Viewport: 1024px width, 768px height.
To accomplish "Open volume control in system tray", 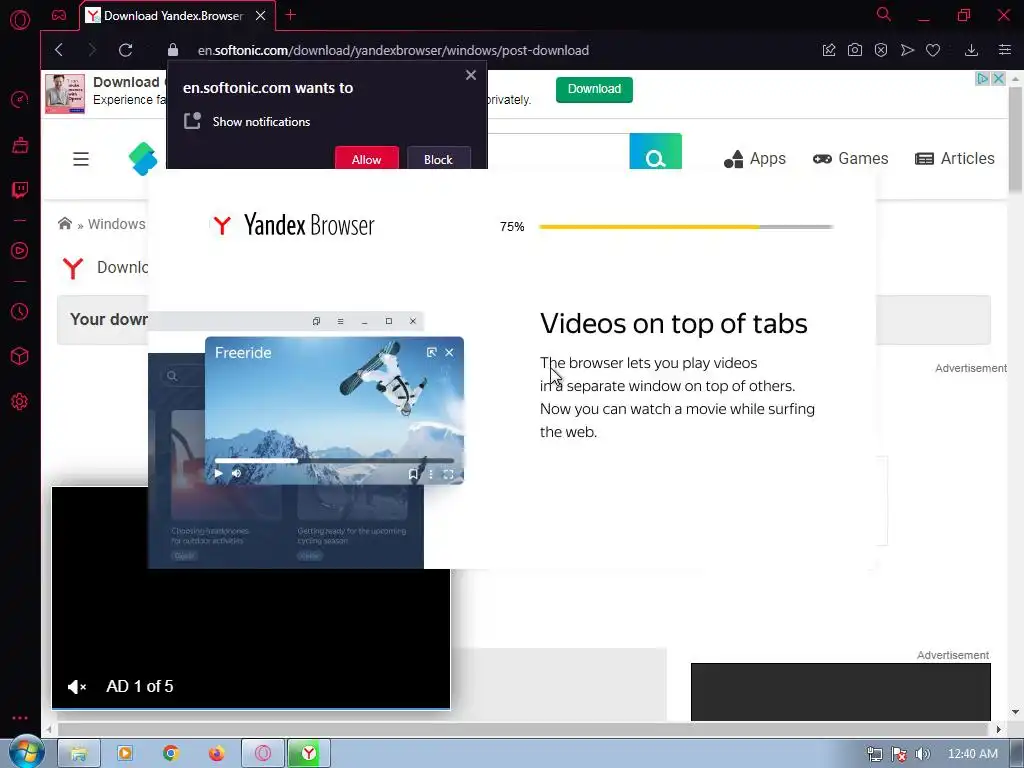I will pyautogui.click(x=923, y=754).
